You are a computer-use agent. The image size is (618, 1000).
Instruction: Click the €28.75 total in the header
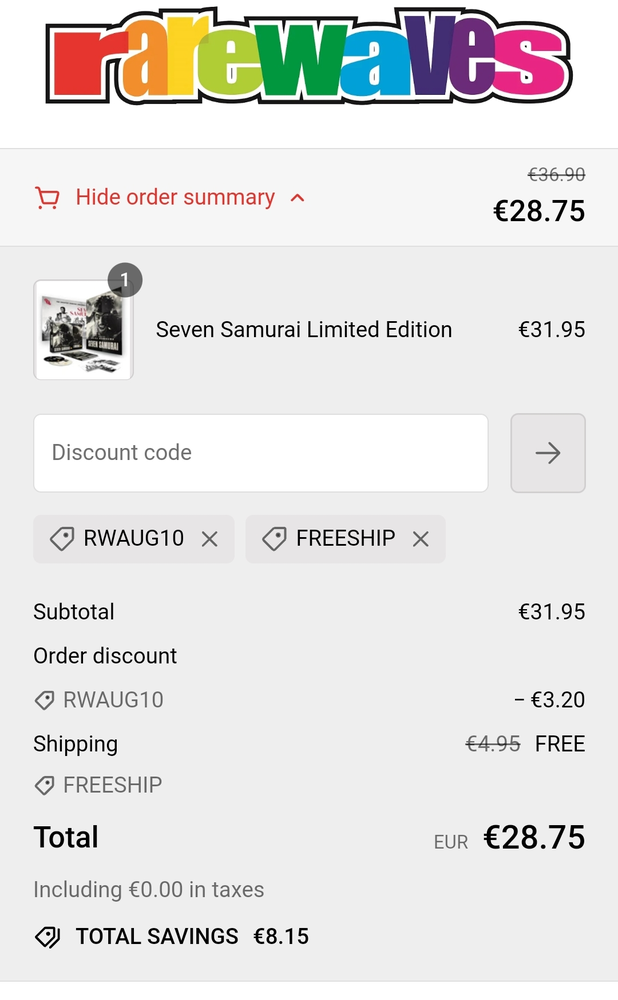coord(539,211)
